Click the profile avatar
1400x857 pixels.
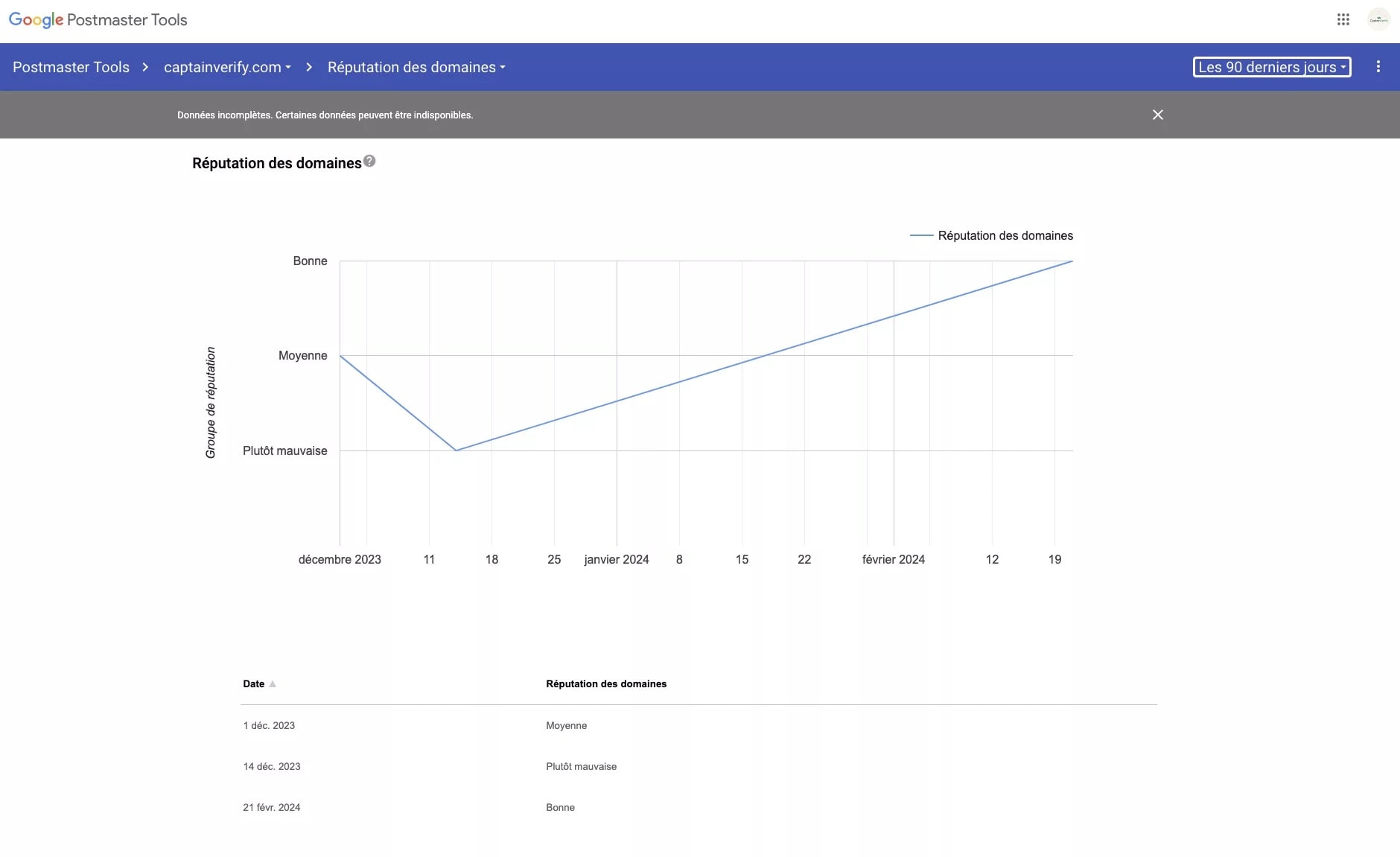tap(1379, 19)
